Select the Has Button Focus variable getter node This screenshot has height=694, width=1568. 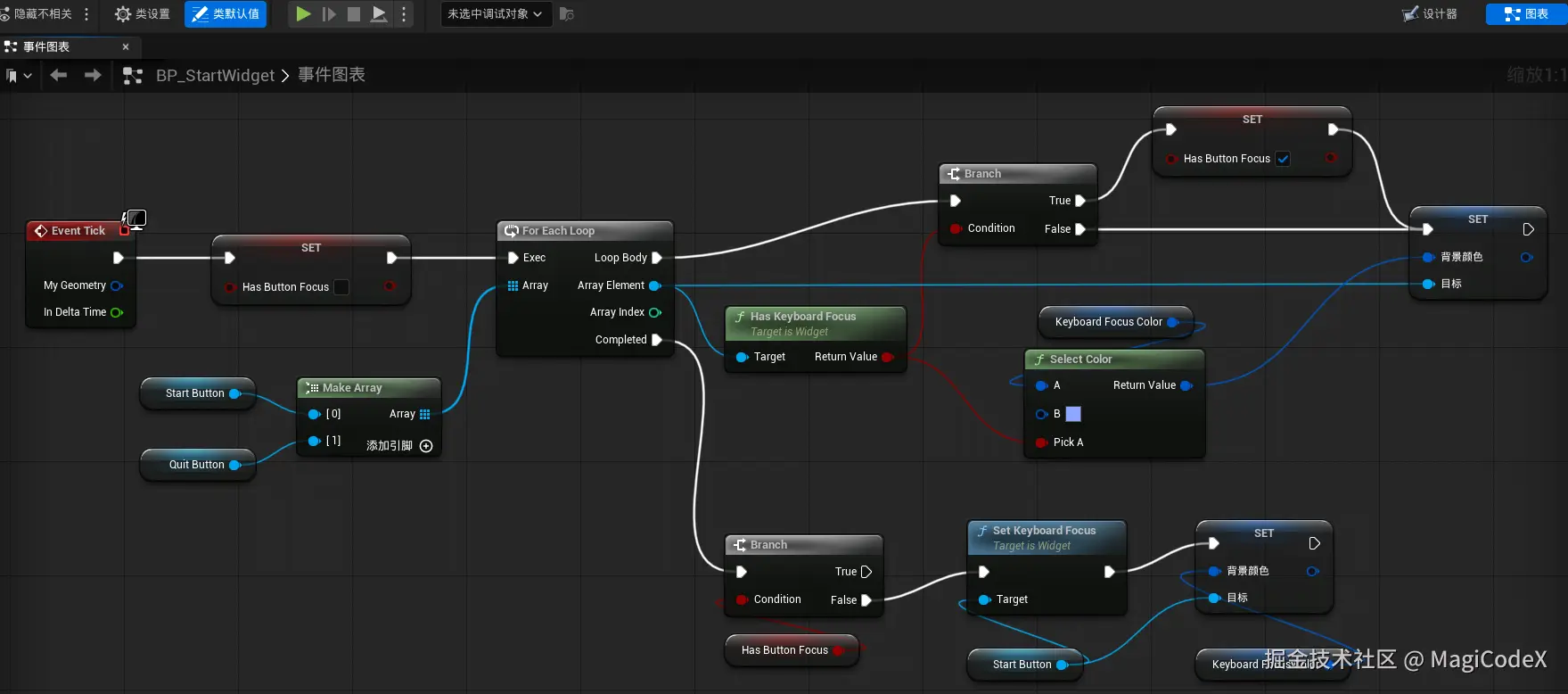[792, 650]
